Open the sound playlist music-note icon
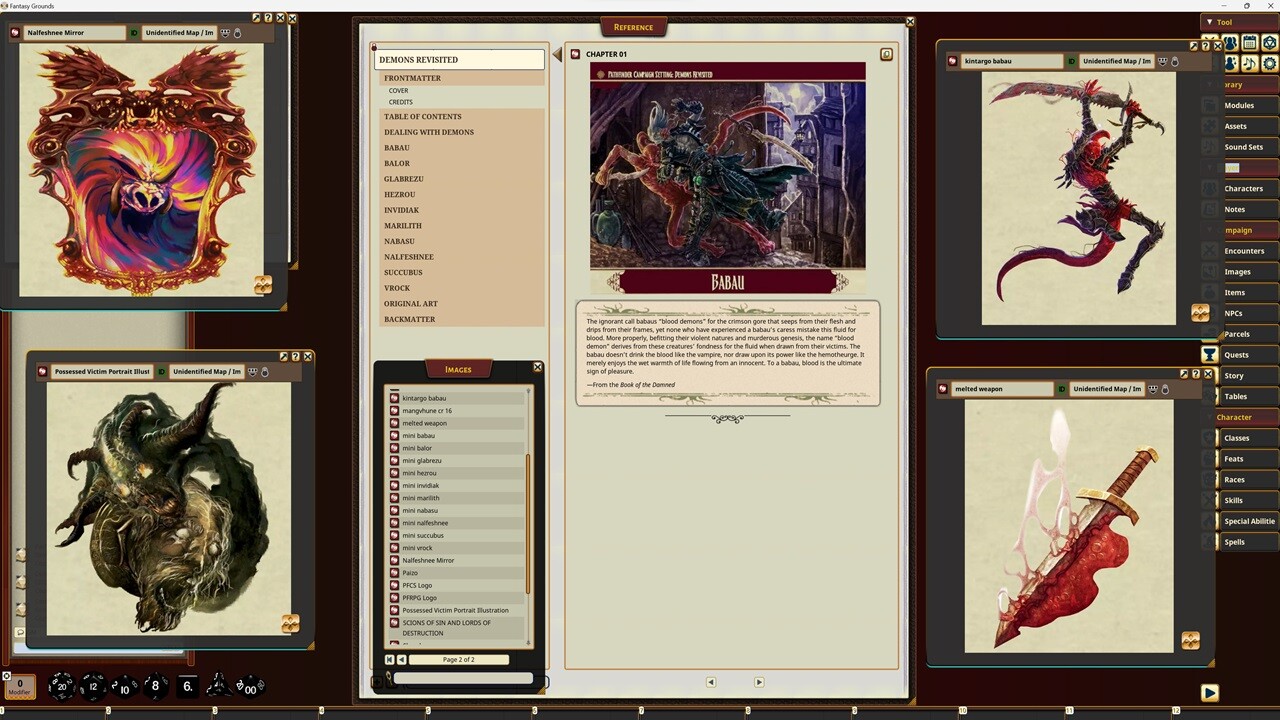1280x720 pixels. (x=1250, y=64)
